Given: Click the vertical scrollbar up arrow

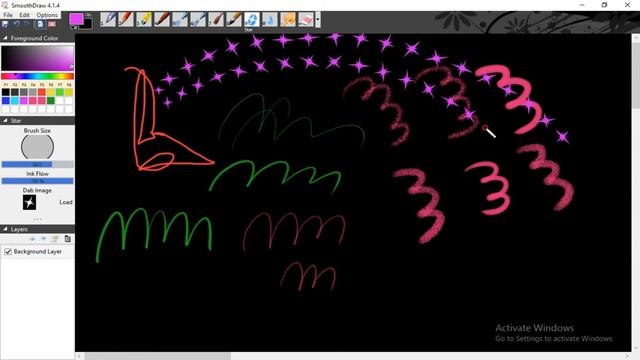Looking at the screenshot, I should [636, 38].
